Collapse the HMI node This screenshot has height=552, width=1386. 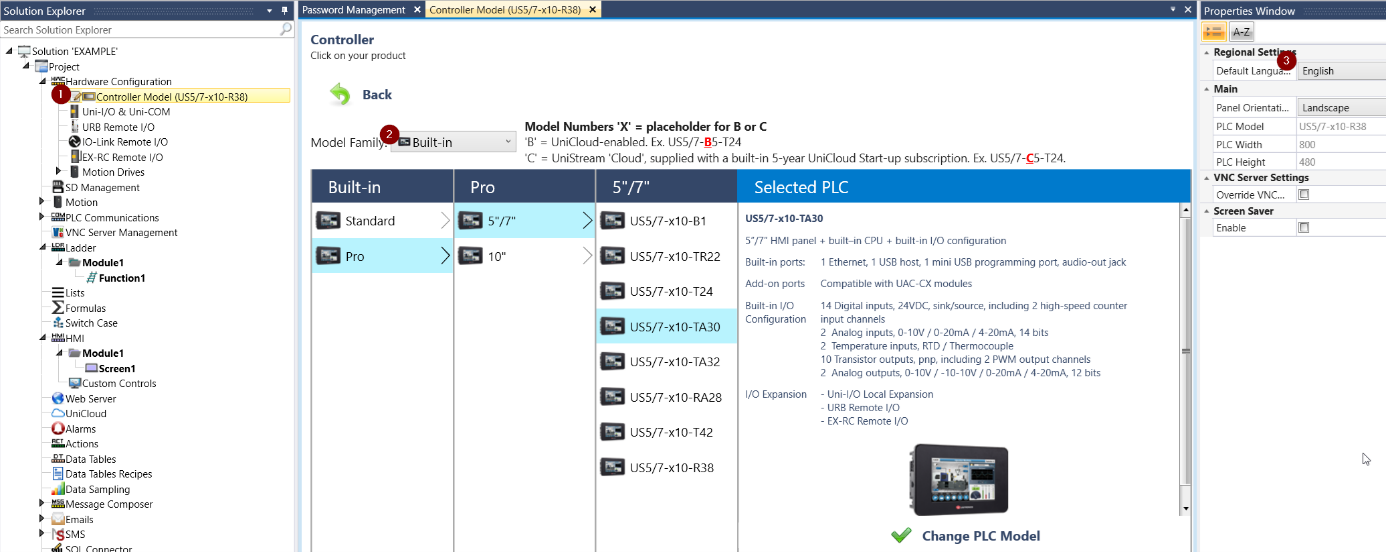(42, 338)
